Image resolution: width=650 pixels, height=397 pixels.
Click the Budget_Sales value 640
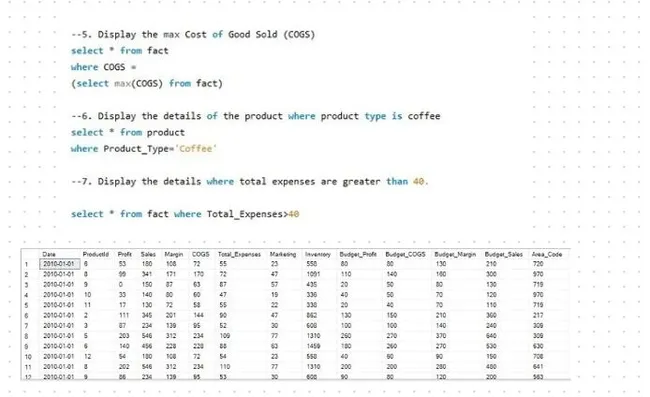(x=491, y=336)
